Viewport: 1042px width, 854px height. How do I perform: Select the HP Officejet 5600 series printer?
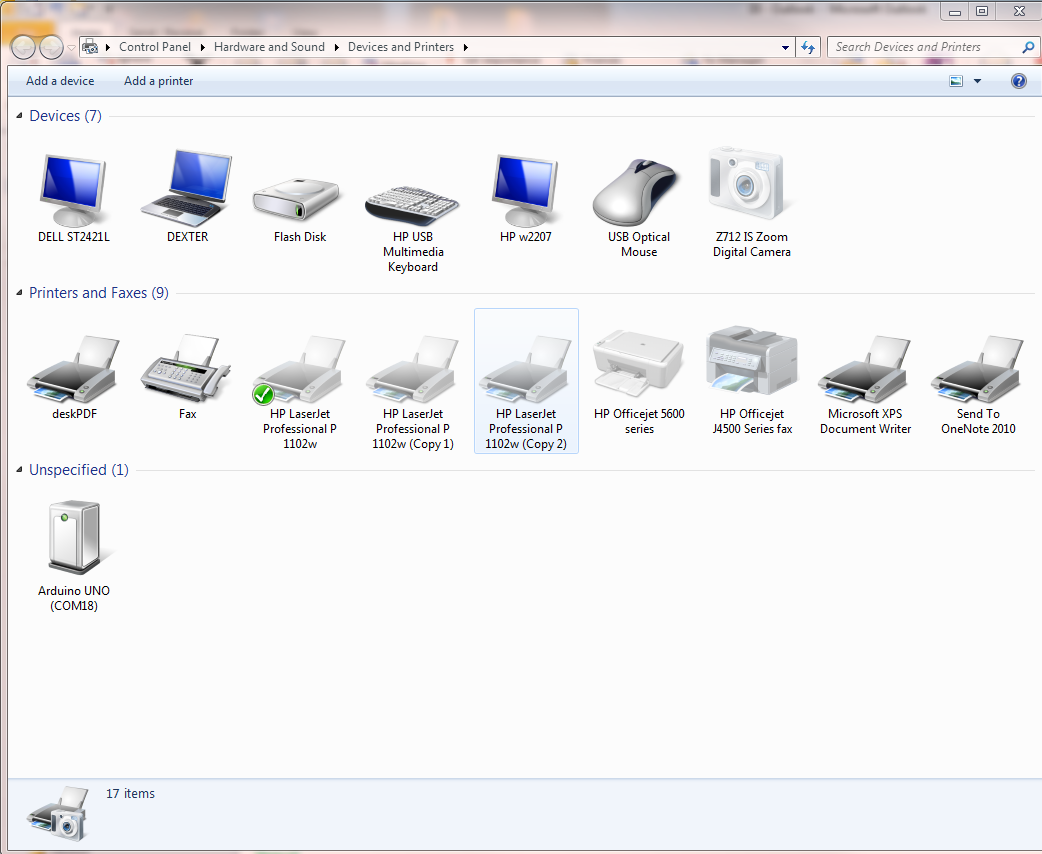click(638, 364)
